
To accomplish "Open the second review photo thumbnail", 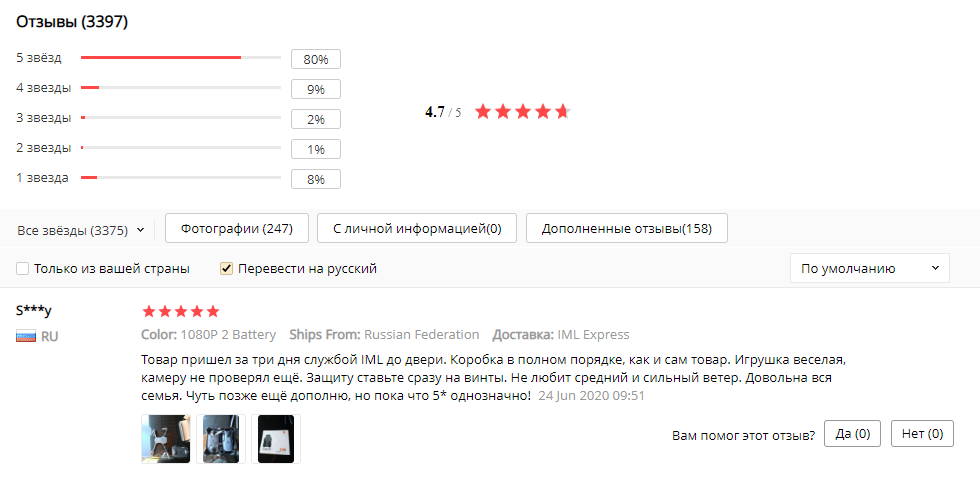I will pos(221,439).
